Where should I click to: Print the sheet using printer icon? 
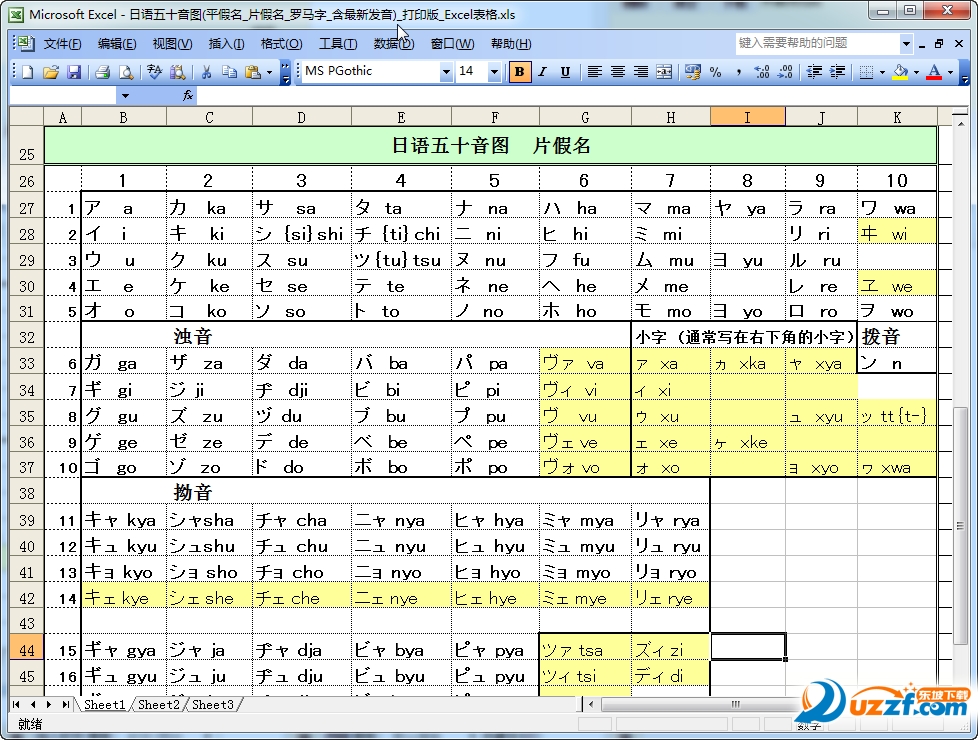coord(103,72)
